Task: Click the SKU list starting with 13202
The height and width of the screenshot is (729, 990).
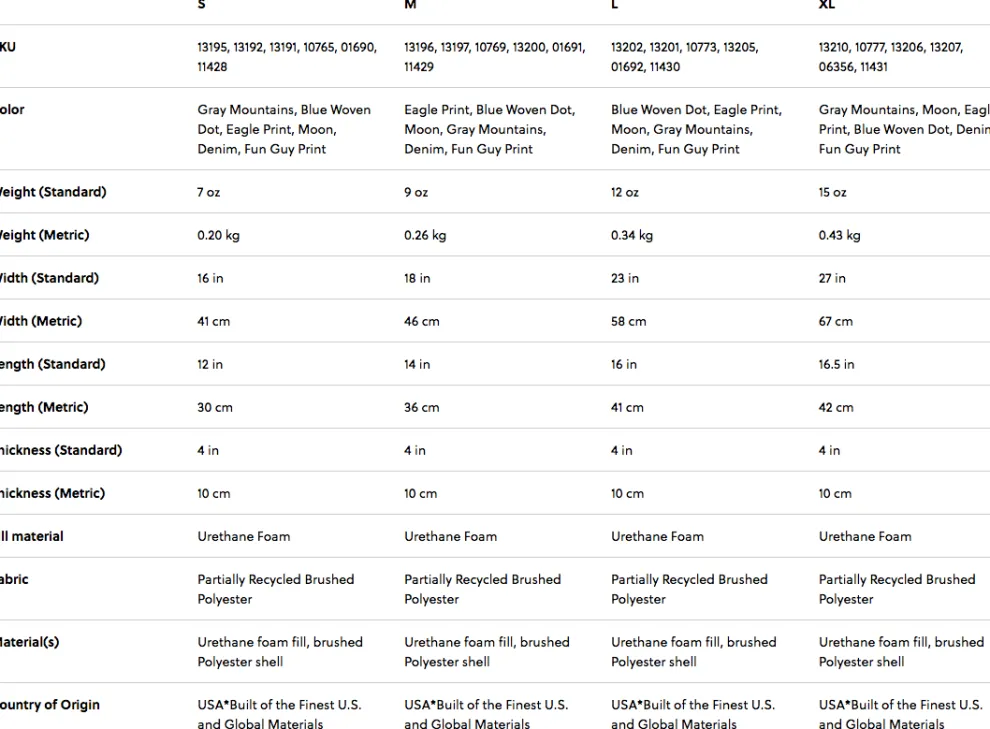Action: point(684,57)
